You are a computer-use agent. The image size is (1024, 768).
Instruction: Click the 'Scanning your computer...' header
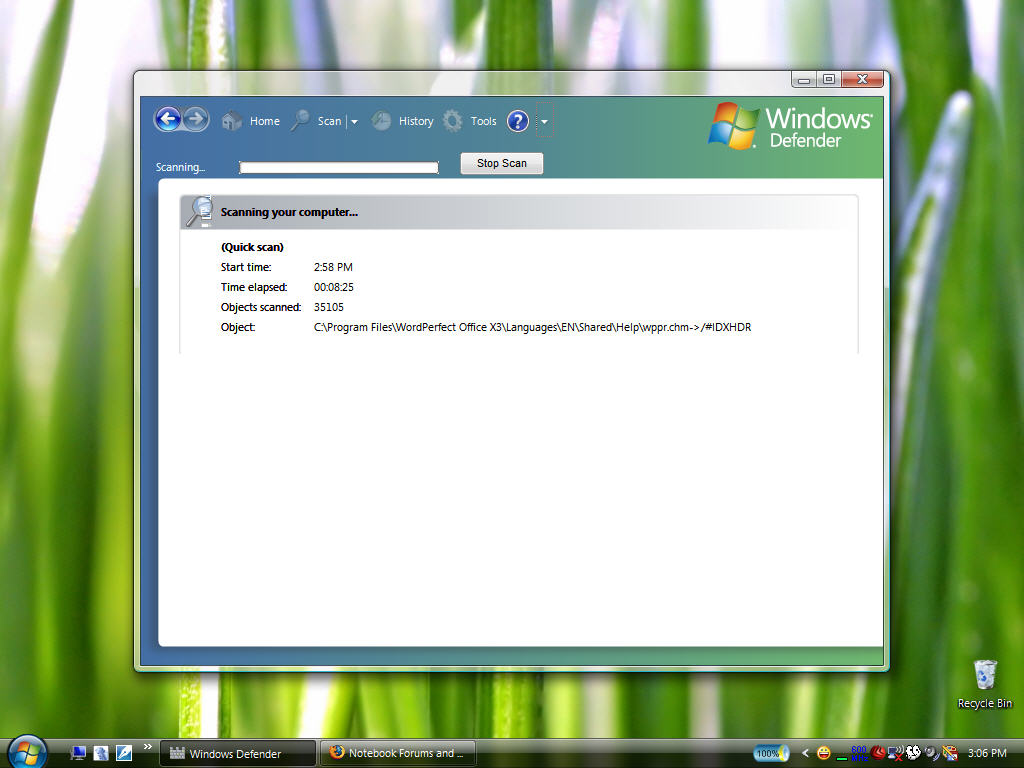[289, 212]
